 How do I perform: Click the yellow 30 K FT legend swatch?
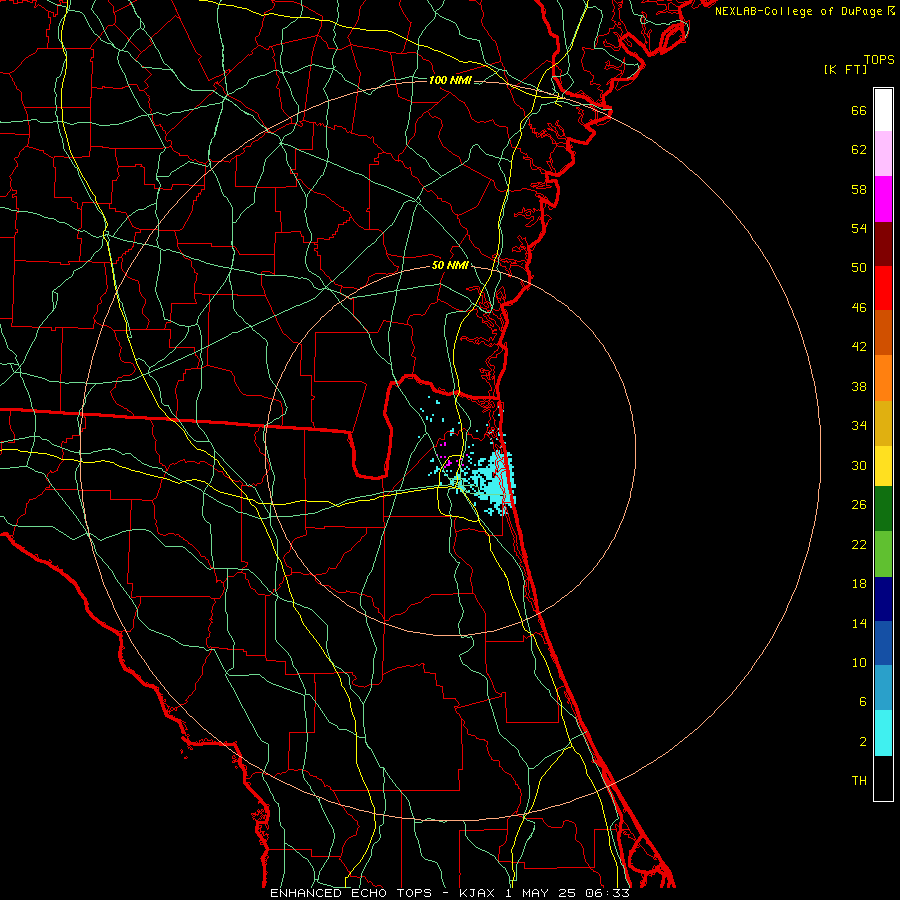(x=883, y=466)
